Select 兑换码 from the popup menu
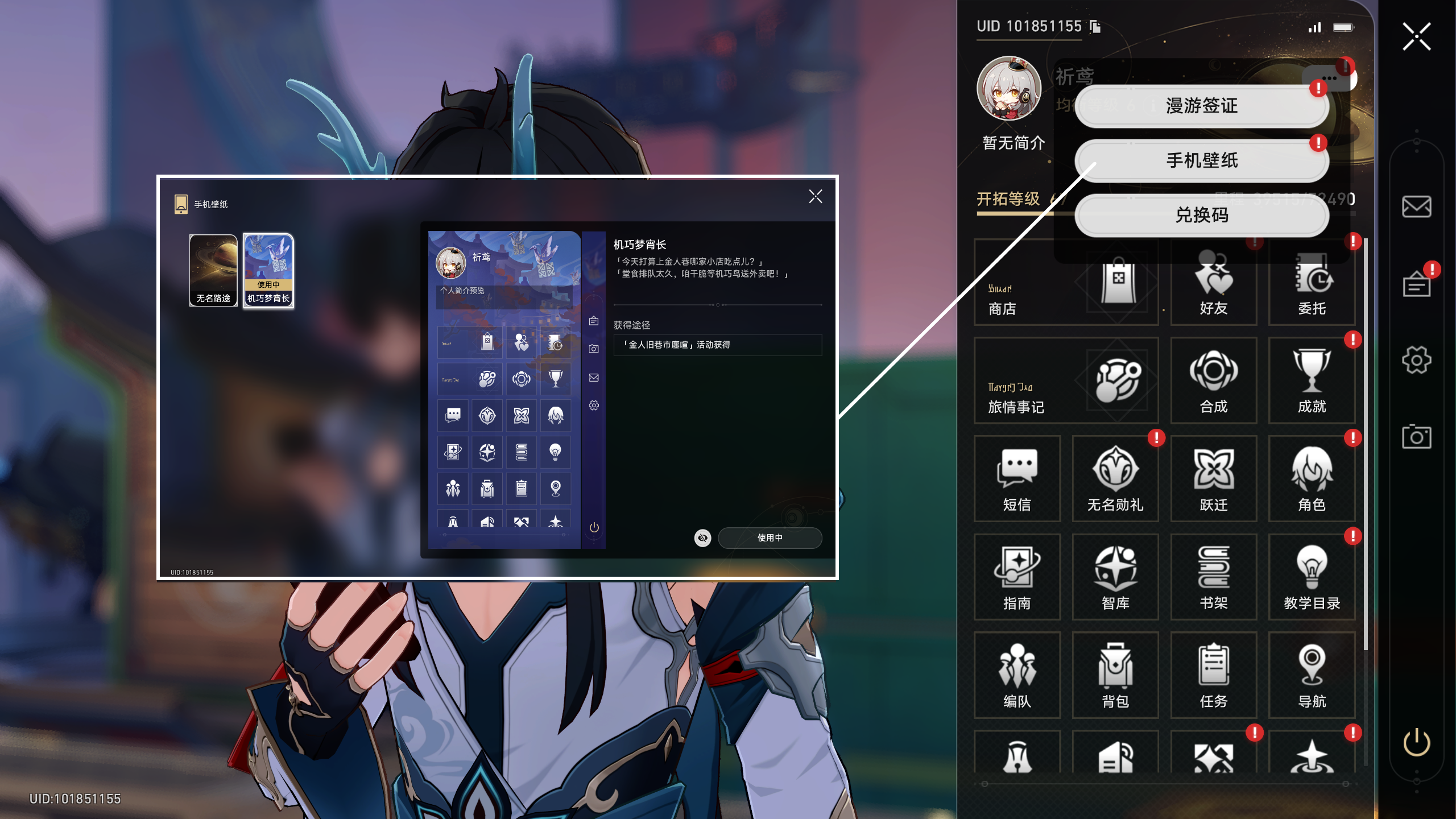 pos(1201,215)
